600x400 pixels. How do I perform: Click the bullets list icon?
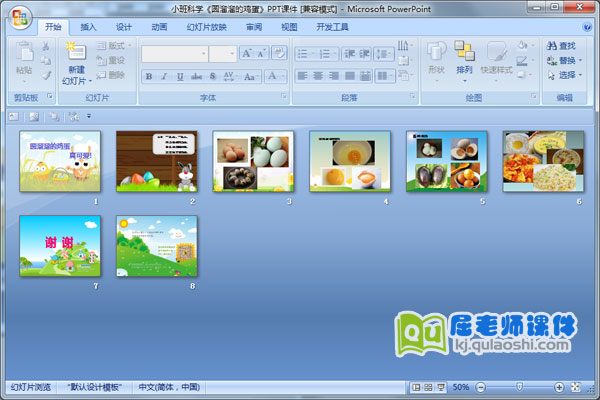tap(305, 54)
